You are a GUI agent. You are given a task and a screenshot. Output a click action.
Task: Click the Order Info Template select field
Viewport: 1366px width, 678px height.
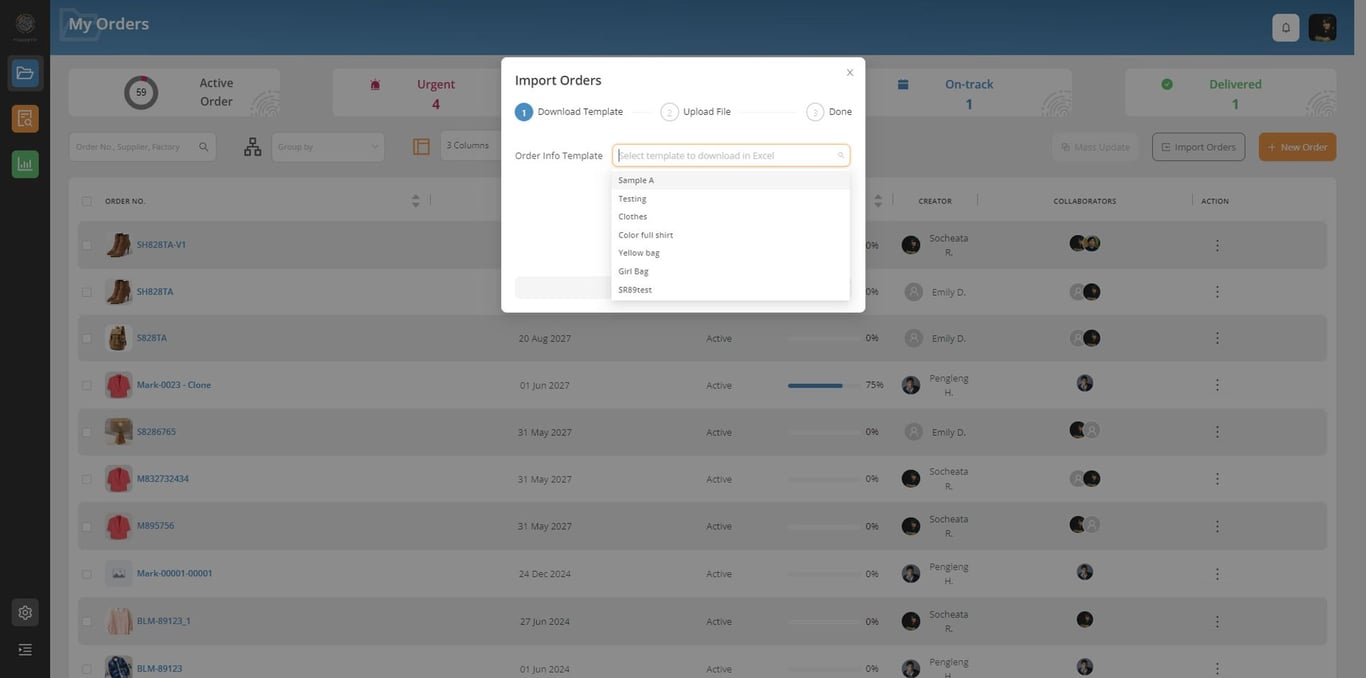731,155
